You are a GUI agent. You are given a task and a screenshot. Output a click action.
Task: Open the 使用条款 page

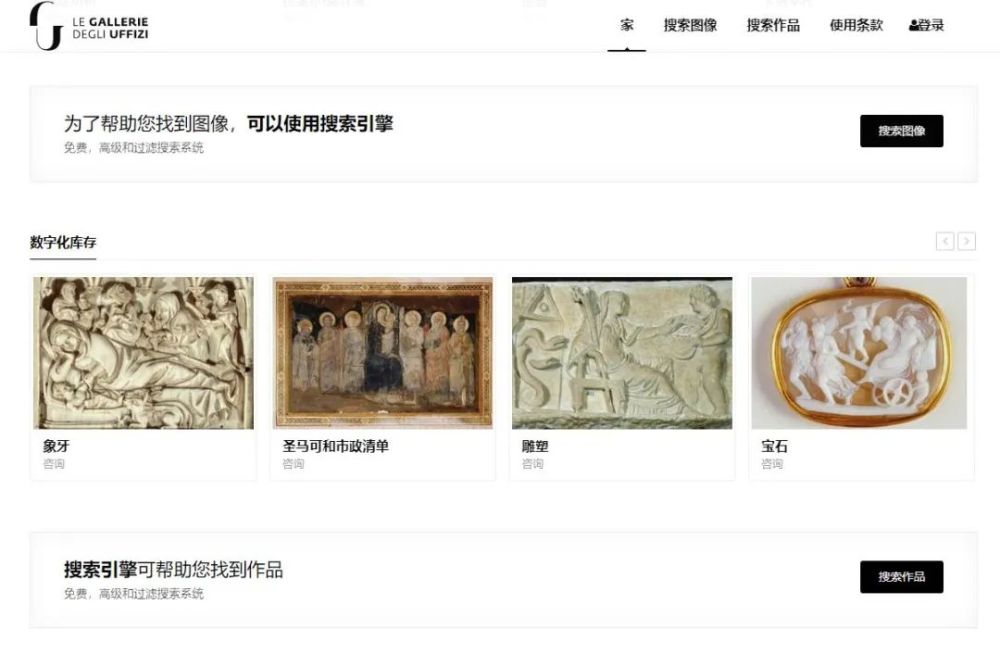click(x=856, y=26)
